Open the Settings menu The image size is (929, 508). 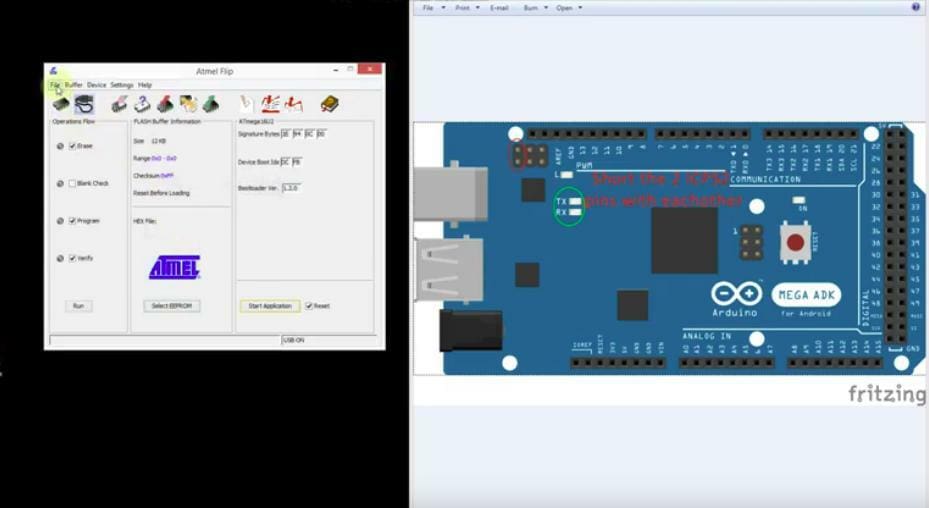[x=122, y=85]
